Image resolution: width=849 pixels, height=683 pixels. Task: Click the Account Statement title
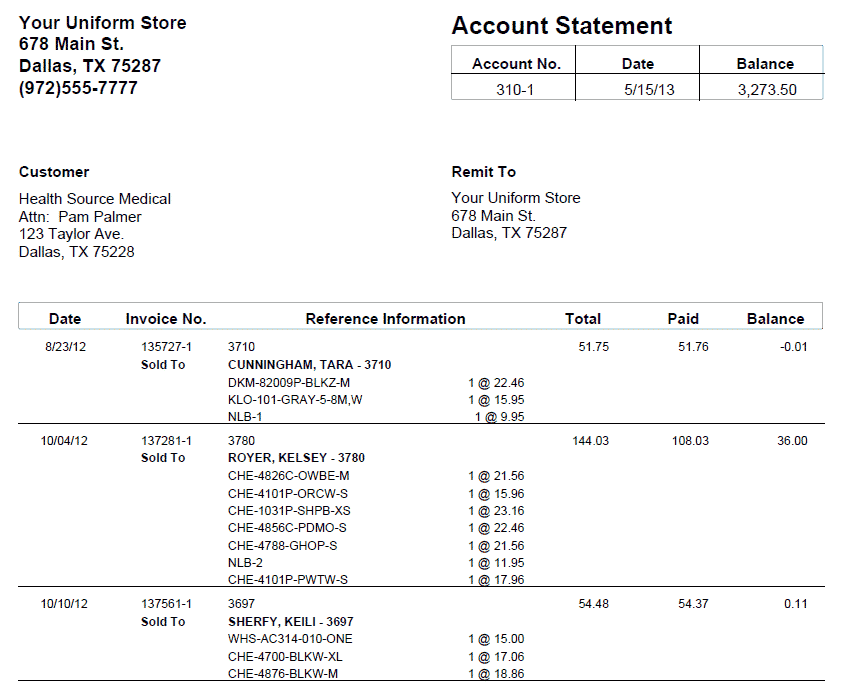click(x=561, y=26)
